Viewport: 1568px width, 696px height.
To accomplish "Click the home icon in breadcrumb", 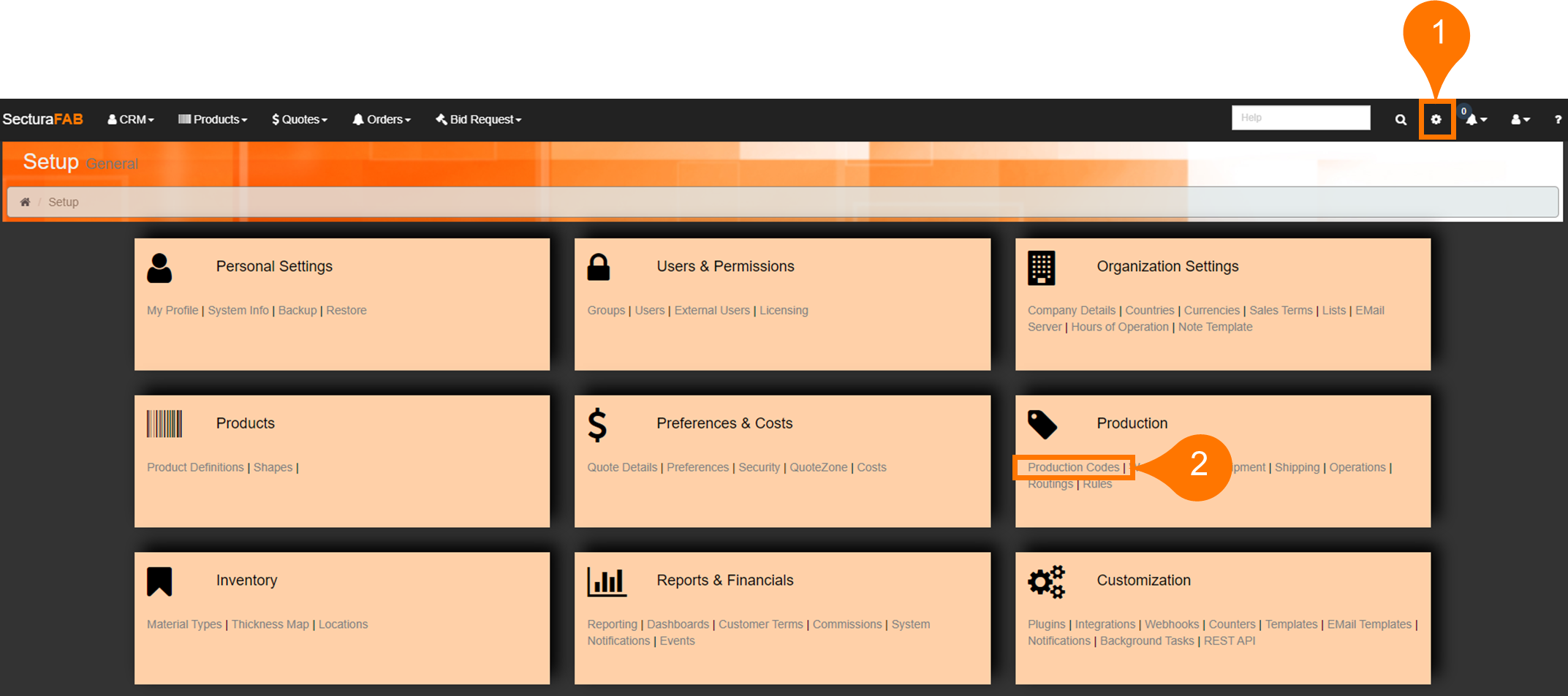I will click(x=25, y=202).
